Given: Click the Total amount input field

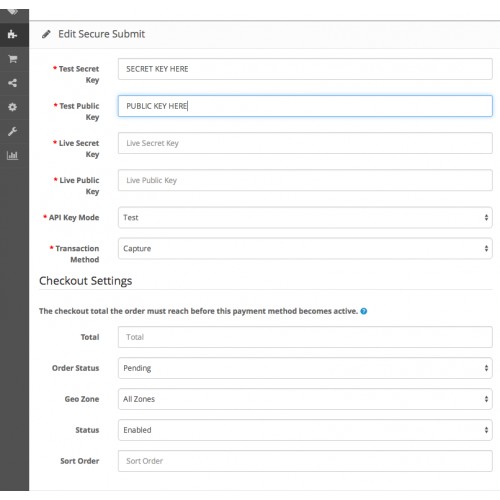Looking at the screenshot, I should (x=305, y=337).
